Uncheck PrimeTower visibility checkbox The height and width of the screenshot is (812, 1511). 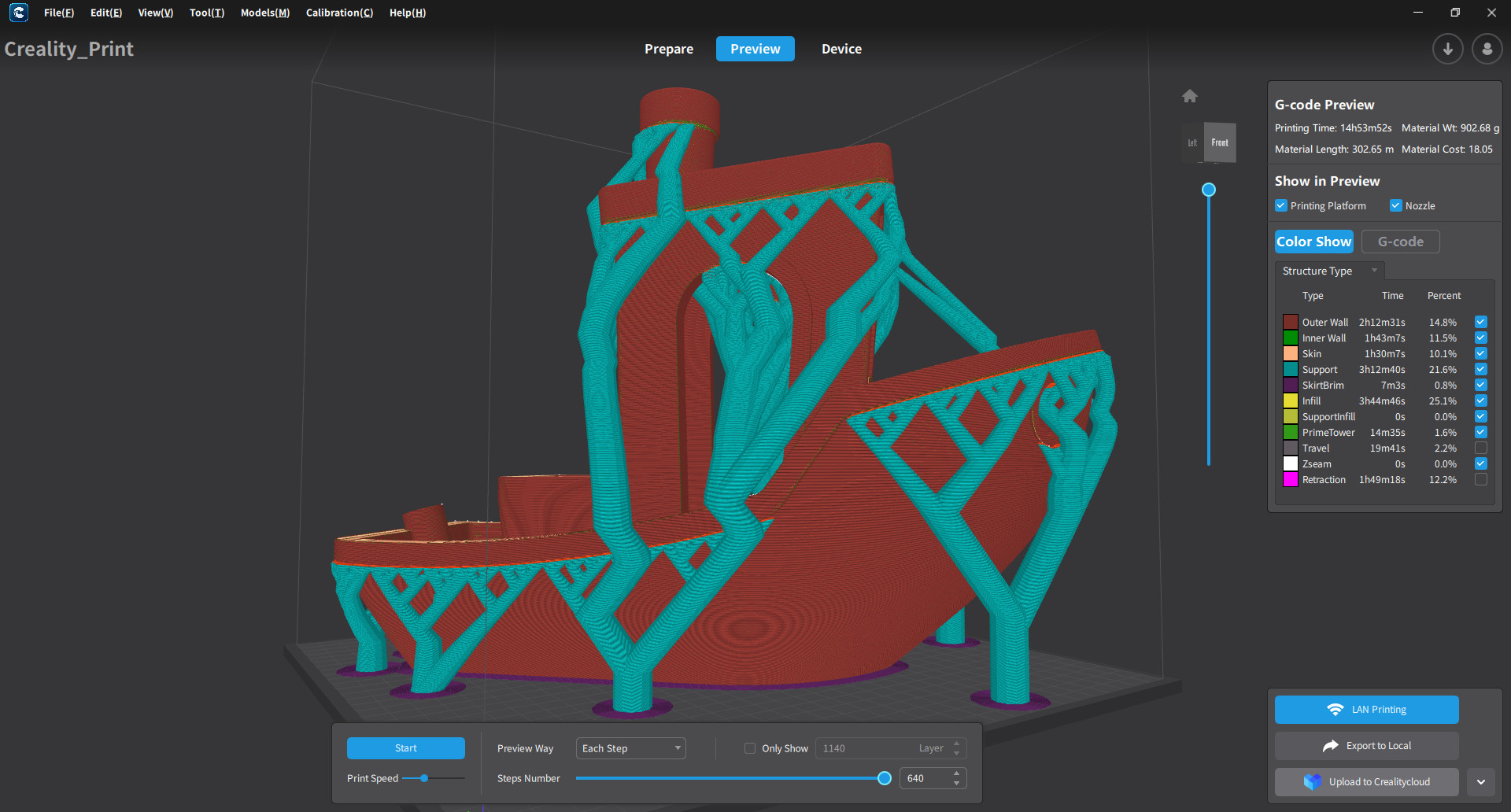pyautogui.click(x=1480, y=432)
